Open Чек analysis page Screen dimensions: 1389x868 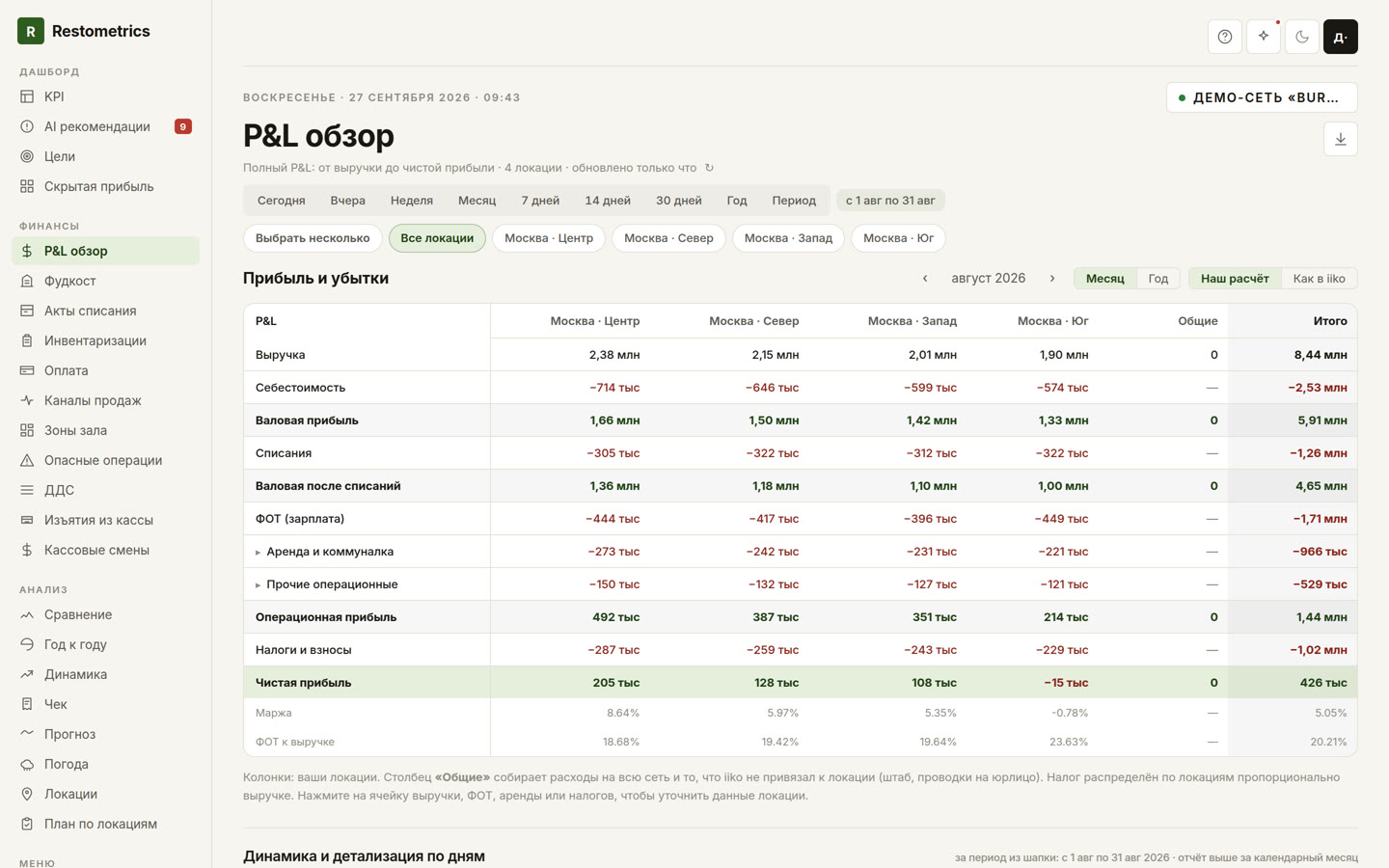click(x=106, y=704)
